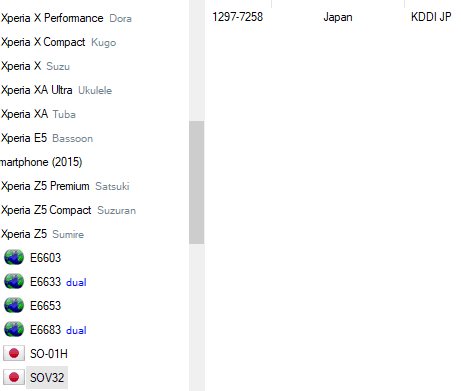The height and width of the screenshot is (391, 461).
Task: Click the globe icon next to E6603
Action: [14, 257]
